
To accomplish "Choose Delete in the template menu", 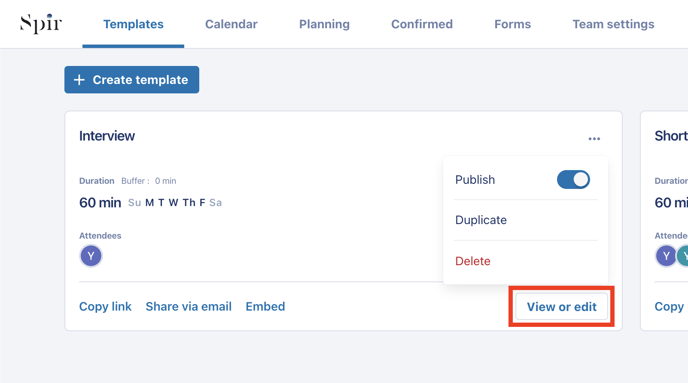I will pos(473,261).
